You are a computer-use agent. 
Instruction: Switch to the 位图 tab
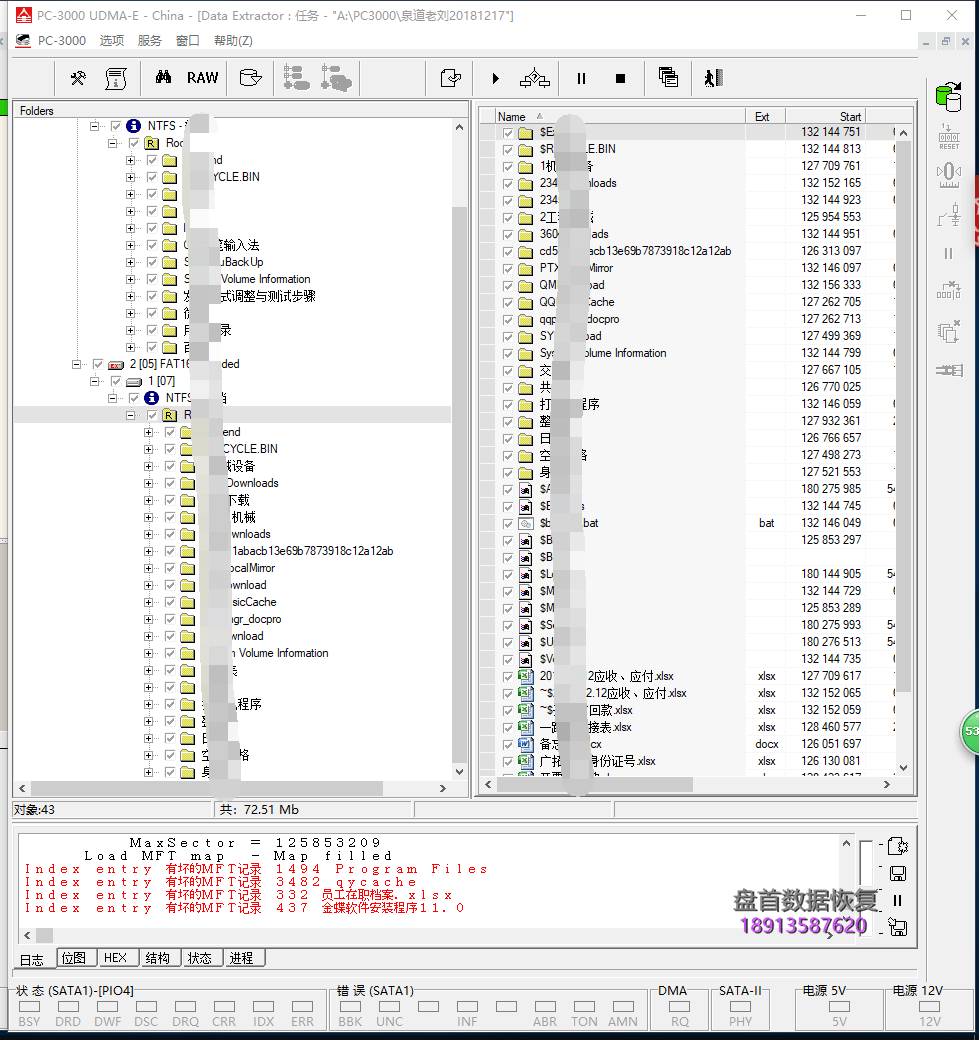pyautogui.click(x=74, y=957)
